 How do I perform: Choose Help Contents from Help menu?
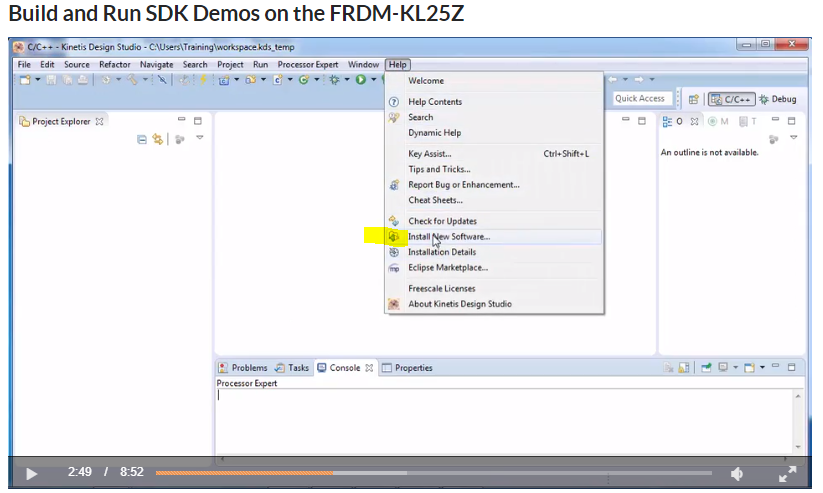click(x=494, y=102)
